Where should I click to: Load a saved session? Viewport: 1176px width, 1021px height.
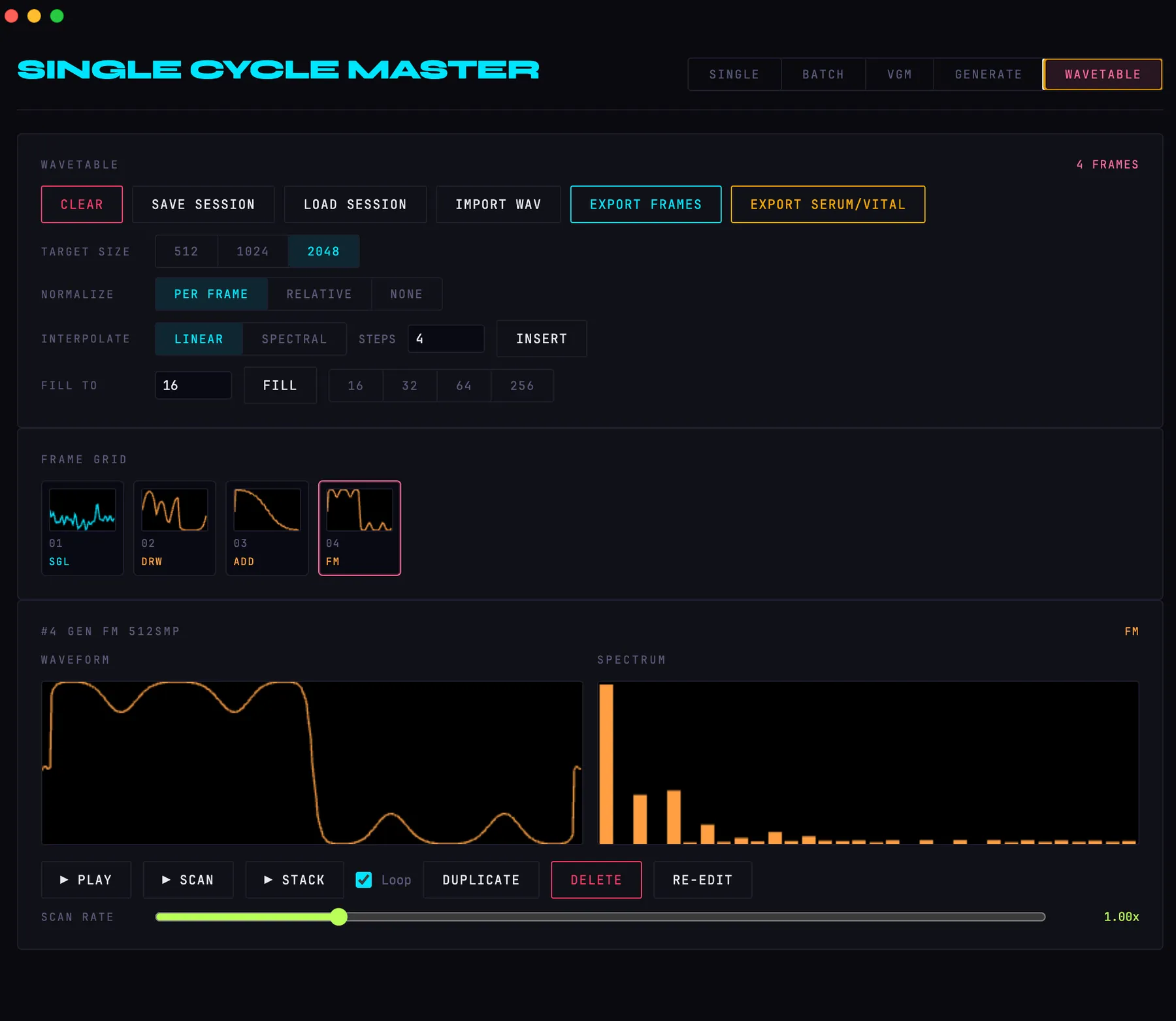pos(355,204)
